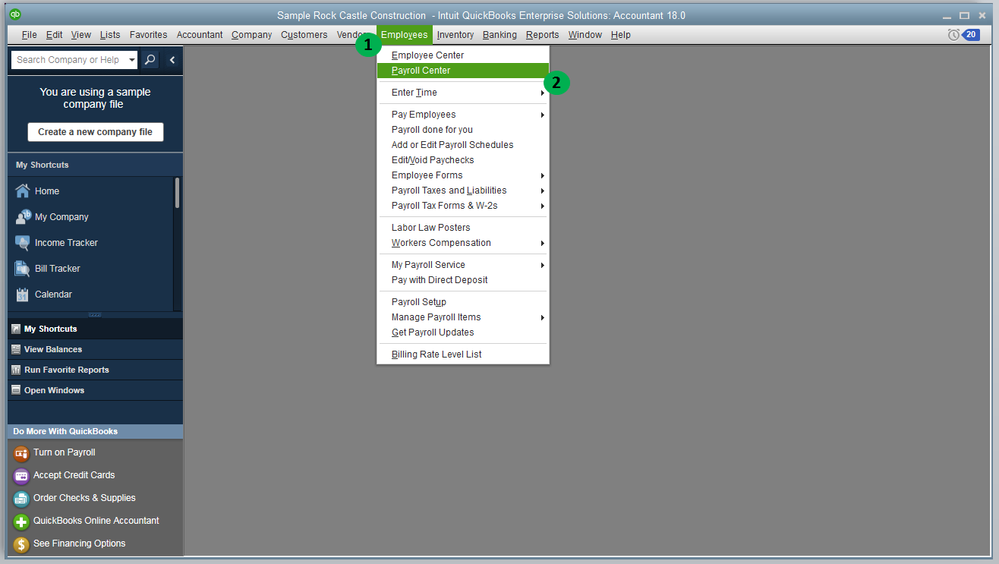This screenshot has height=564, width=999.
Task: Click the Turn on Payroll link
Action: click(64, 452)
